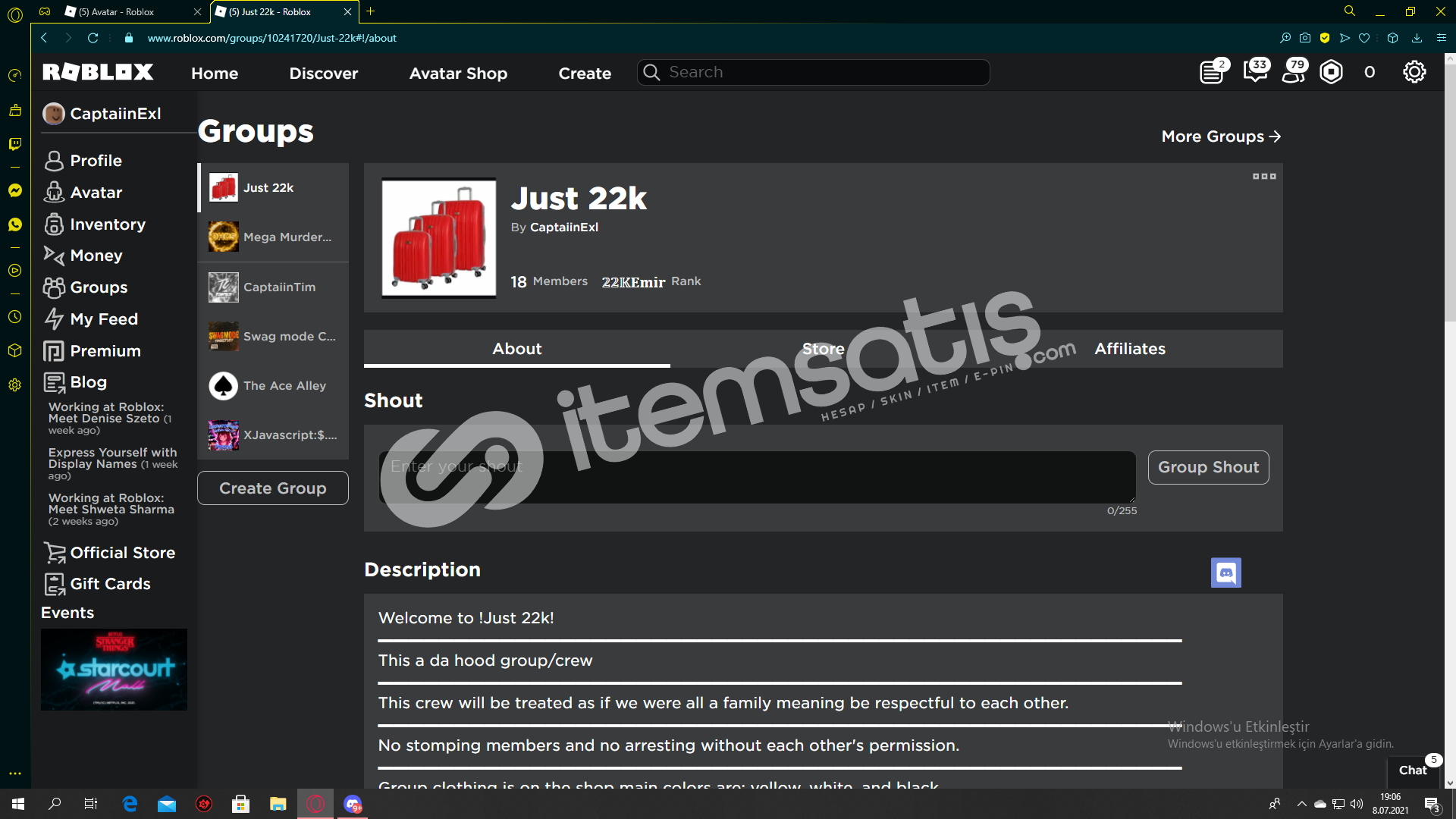Click the Avatar sidebar icon

(54, 193)
